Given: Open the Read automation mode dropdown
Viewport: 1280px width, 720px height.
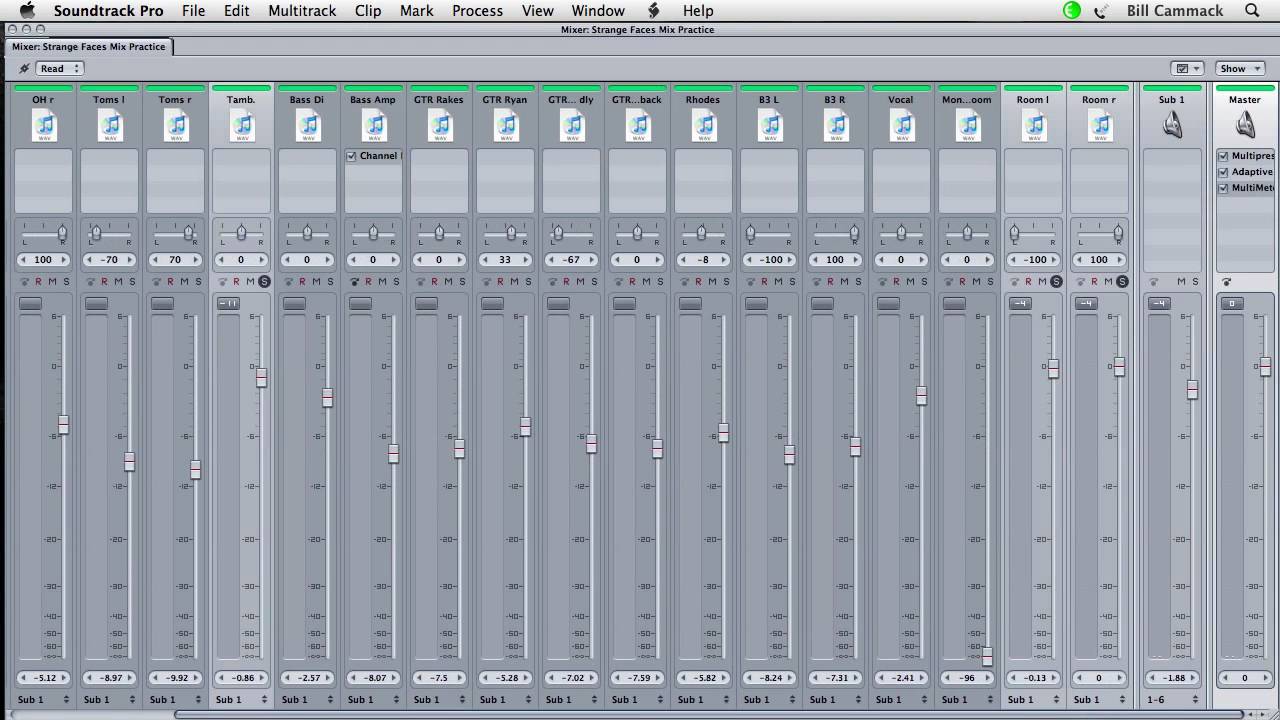Looking at the screenshot, I should click(x=60, y=69).
